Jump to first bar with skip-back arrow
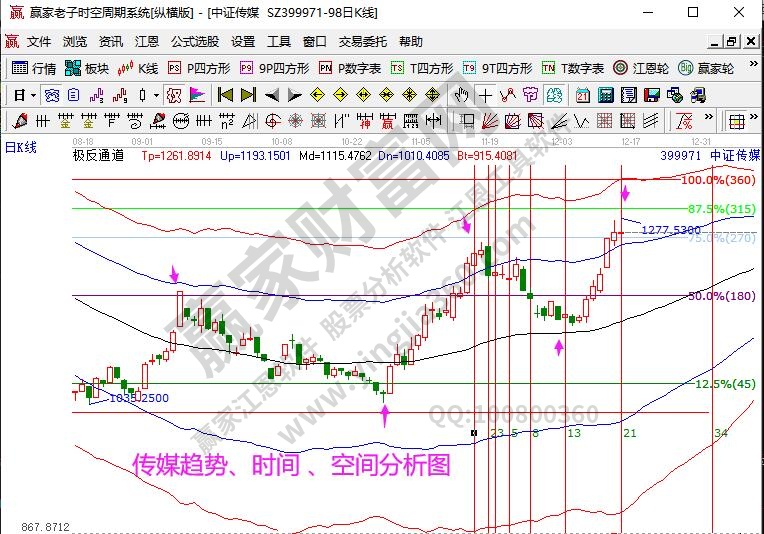The image size is (764, 534). point(225,95)
